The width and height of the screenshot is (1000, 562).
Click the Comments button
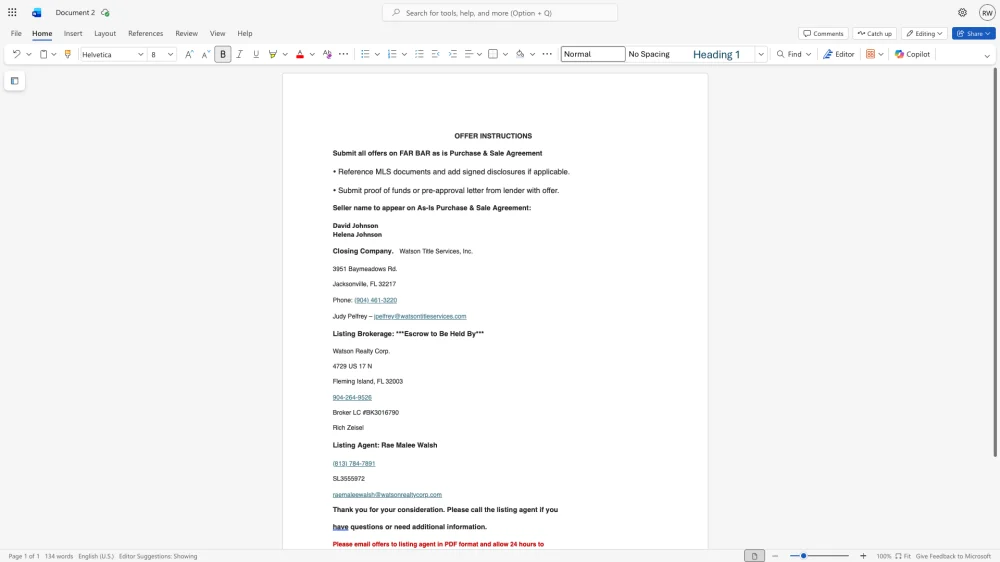click(823, 33)
